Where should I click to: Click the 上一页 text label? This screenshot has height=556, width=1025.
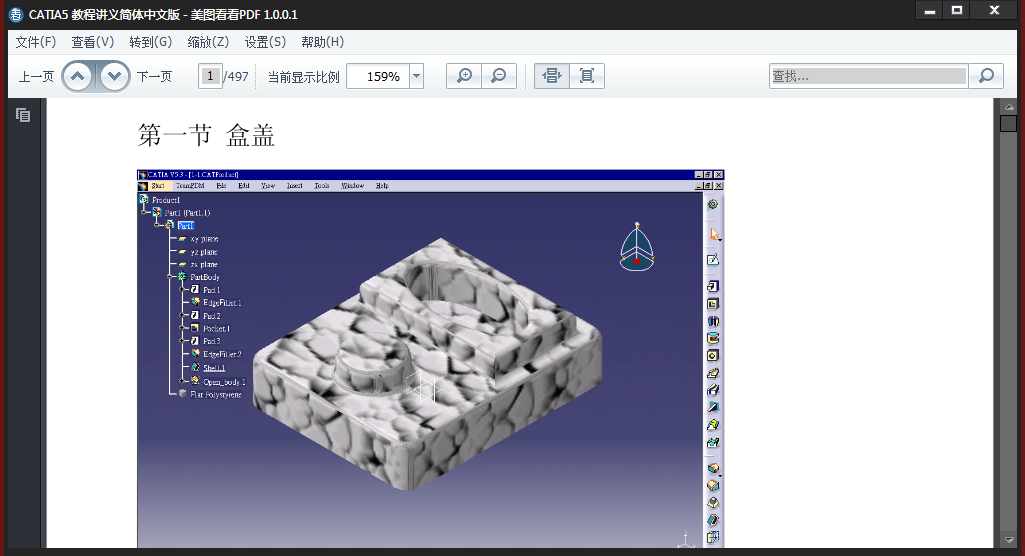36,77
